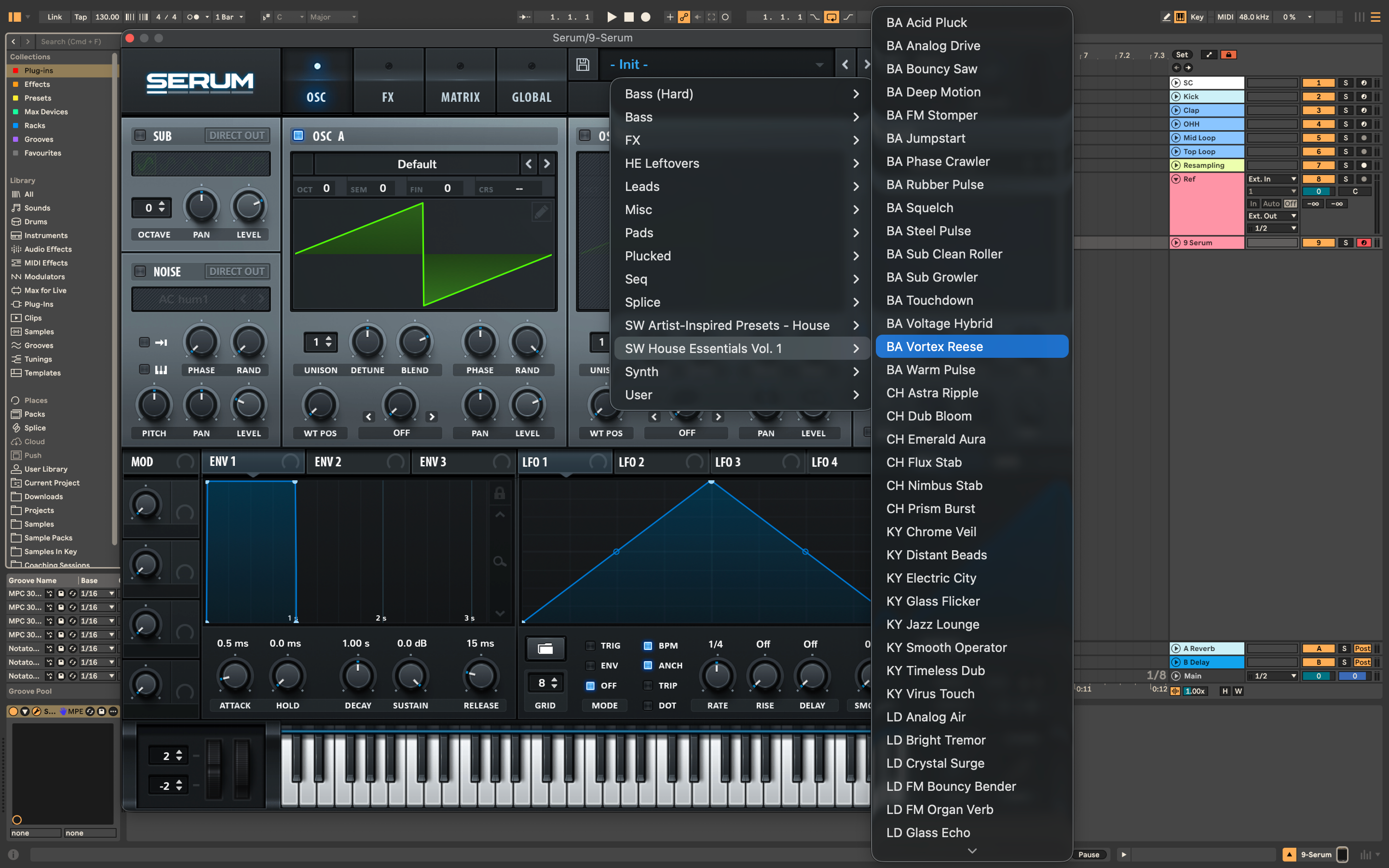Click the LFO folder load icon

click(545, 649)
